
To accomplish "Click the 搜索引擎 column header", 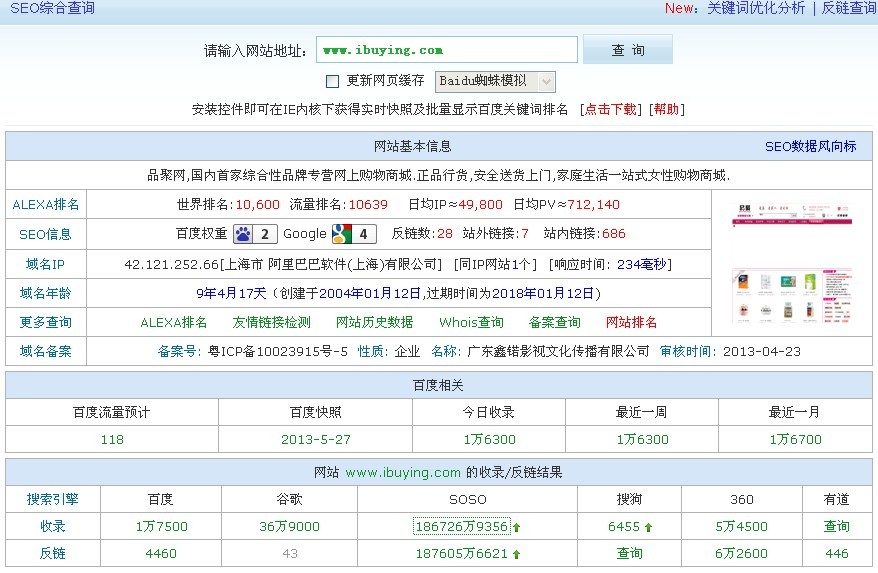I will 53,500.
